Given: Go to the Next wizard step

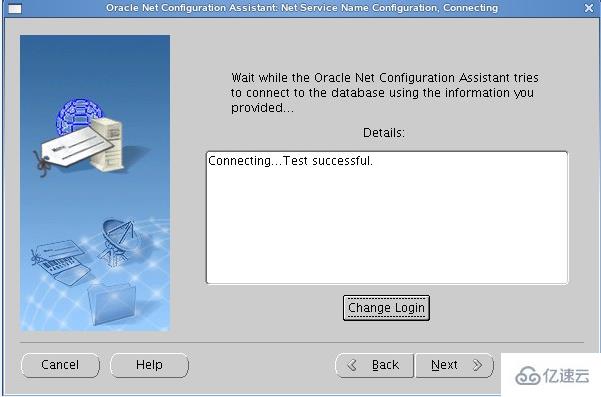Looking at the screenshot, I should coord(455,365).
